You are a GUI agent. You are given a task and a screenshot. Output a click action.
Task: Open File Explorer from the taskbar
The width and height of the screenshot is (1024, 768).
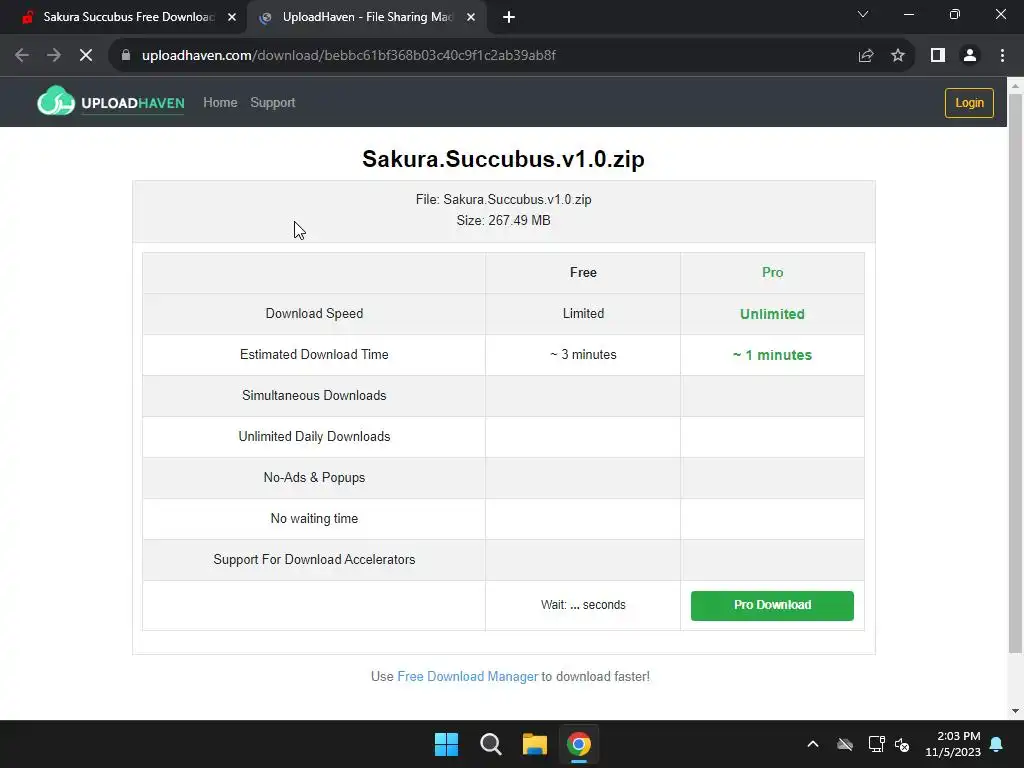pyautogui.click(x=534, y=744)
